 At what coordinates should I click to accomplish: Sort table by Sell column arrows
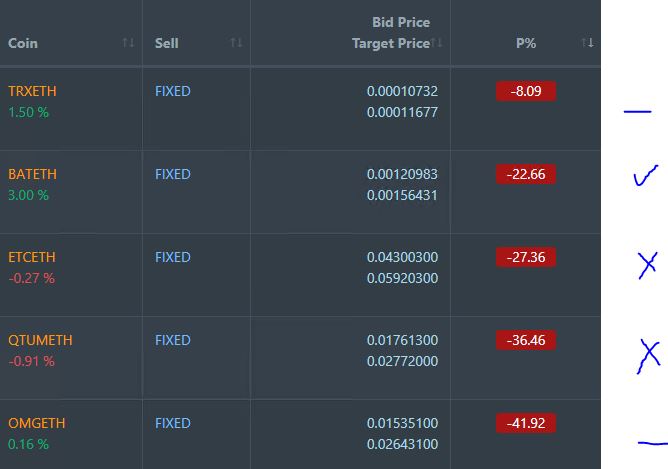point(236,43)
